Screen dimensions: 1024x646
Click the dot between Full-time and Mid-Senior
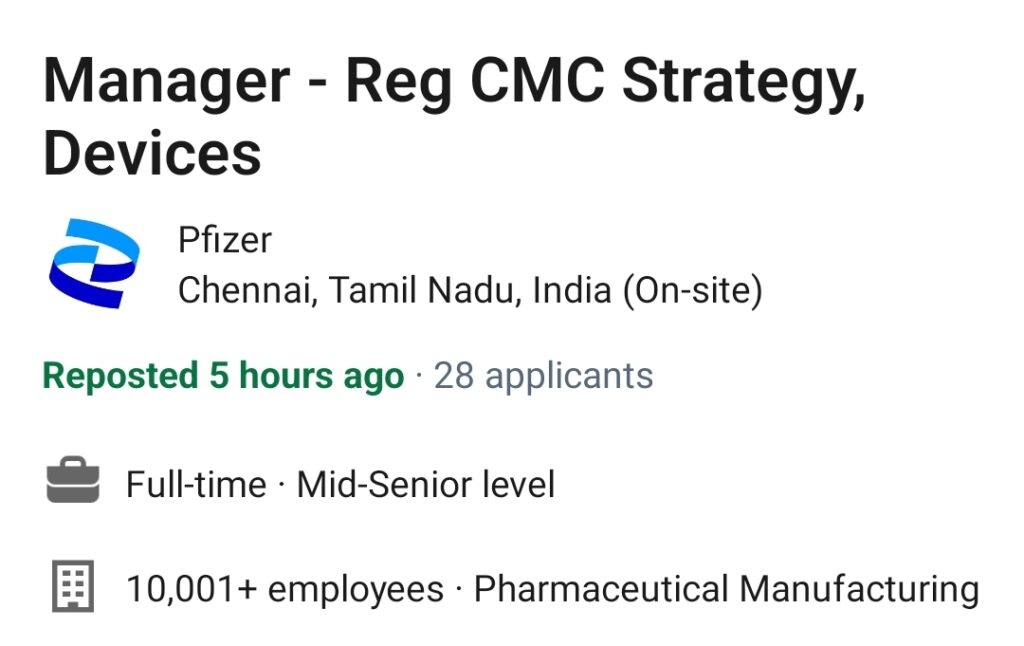pos(281,485)
